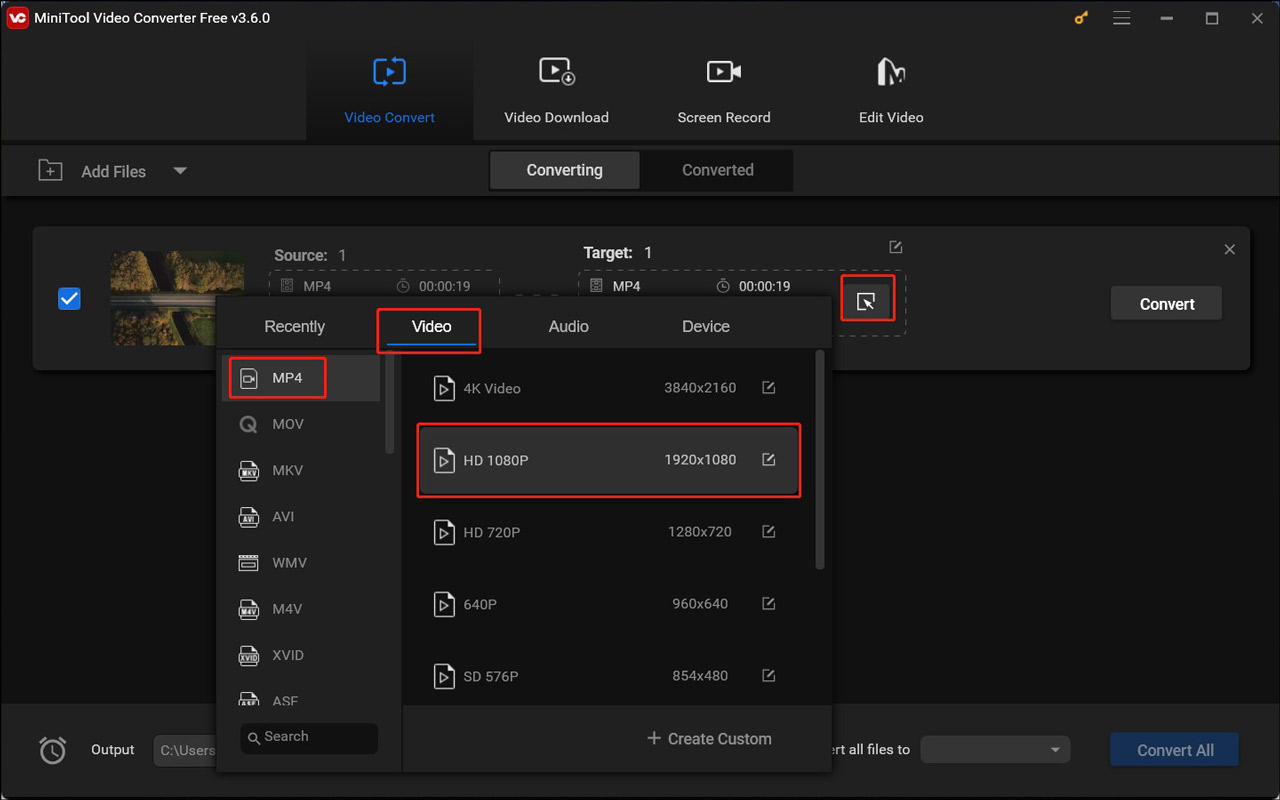Image resolution: width=1280 pixels, height=800 pixels.
Task: Click the Convert All button
Action: (1174, 750)
